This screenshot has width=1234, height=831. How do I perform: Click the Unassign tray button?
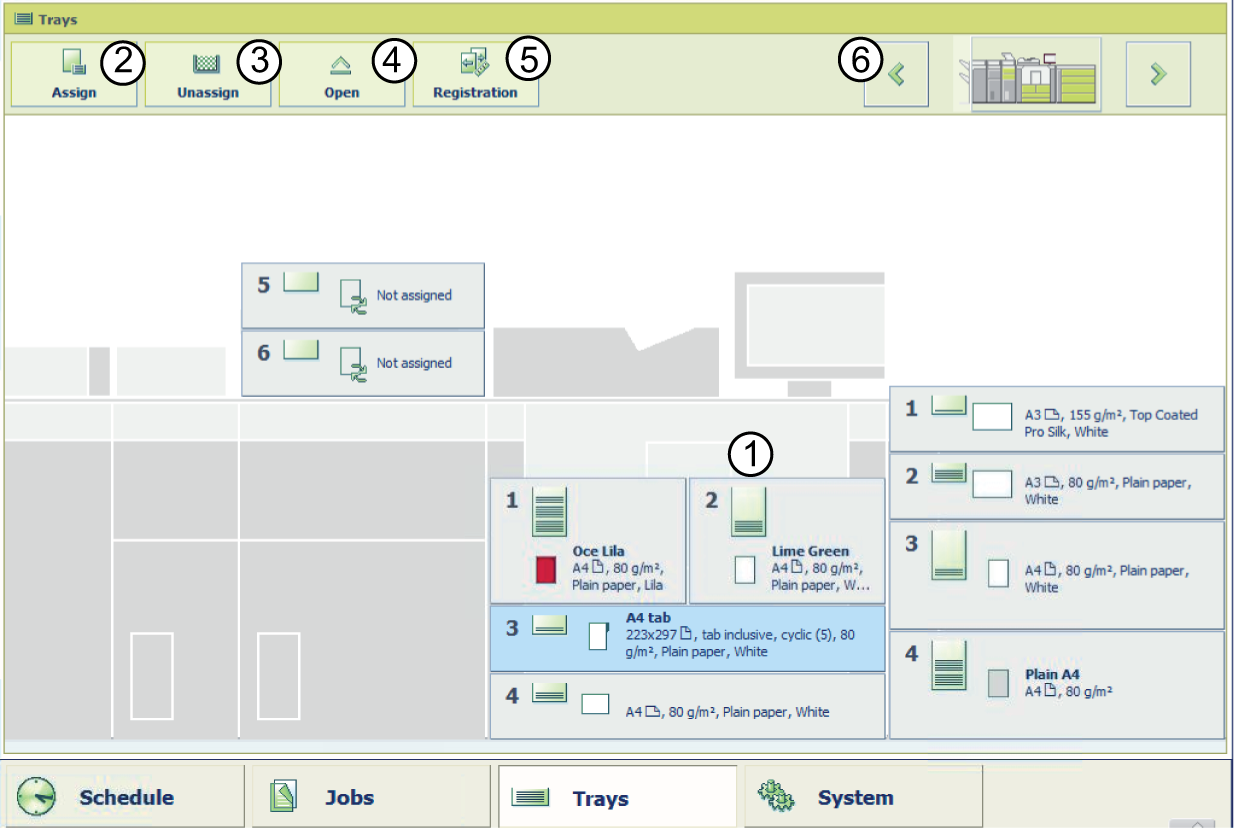pyautogui.click(x=207, y=74)
